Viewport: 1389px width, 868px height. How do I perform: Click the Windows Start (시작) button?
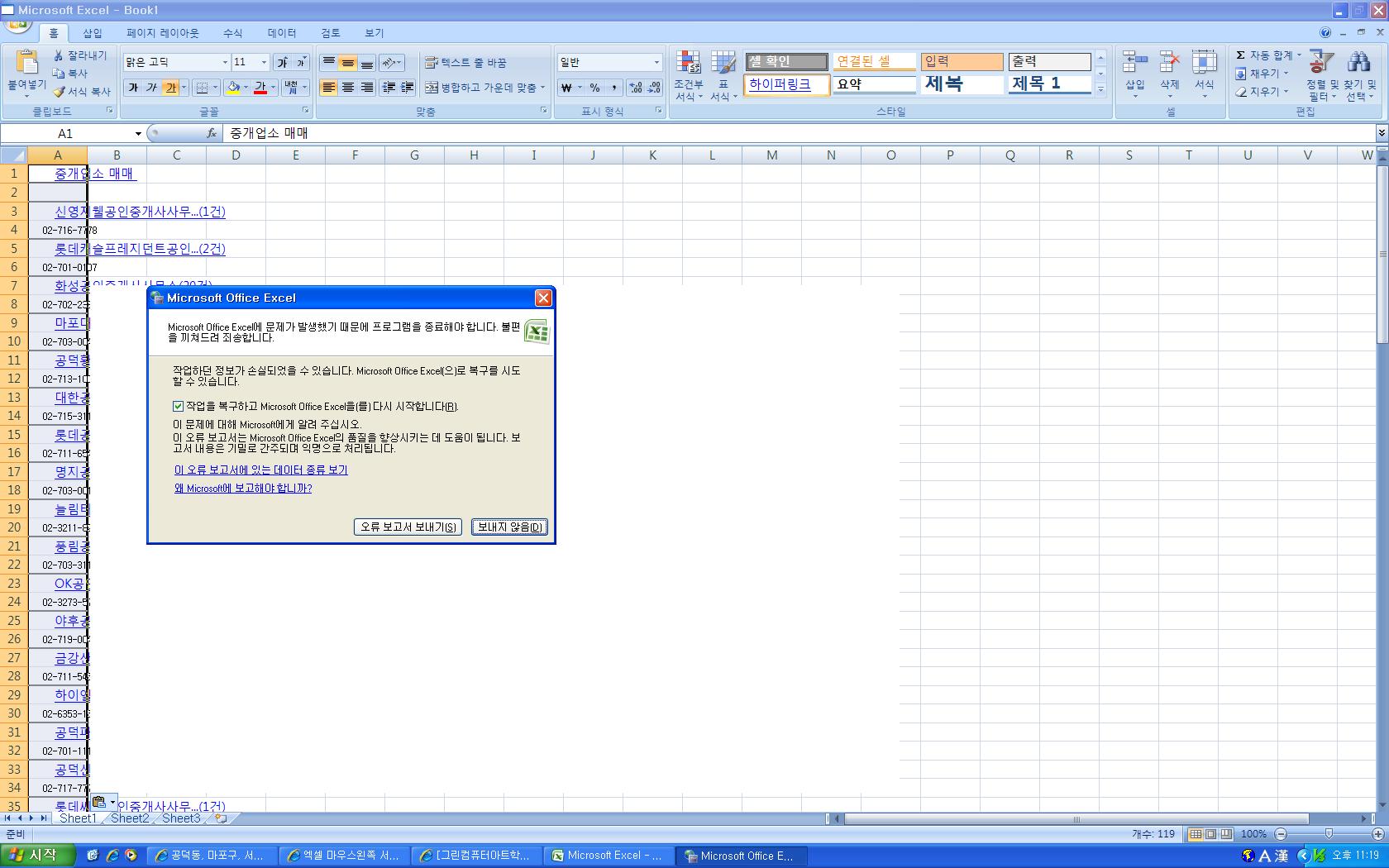38,856
